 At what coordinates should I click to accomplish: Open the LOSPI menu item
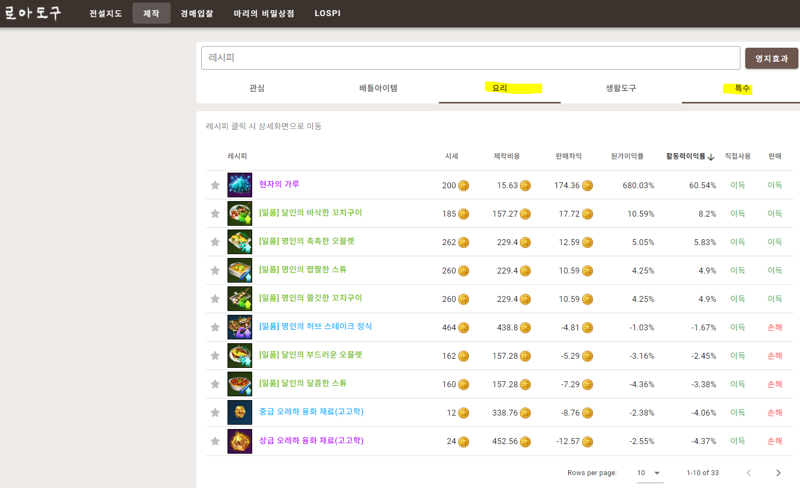pyautogui.click(x=328, y=13)
